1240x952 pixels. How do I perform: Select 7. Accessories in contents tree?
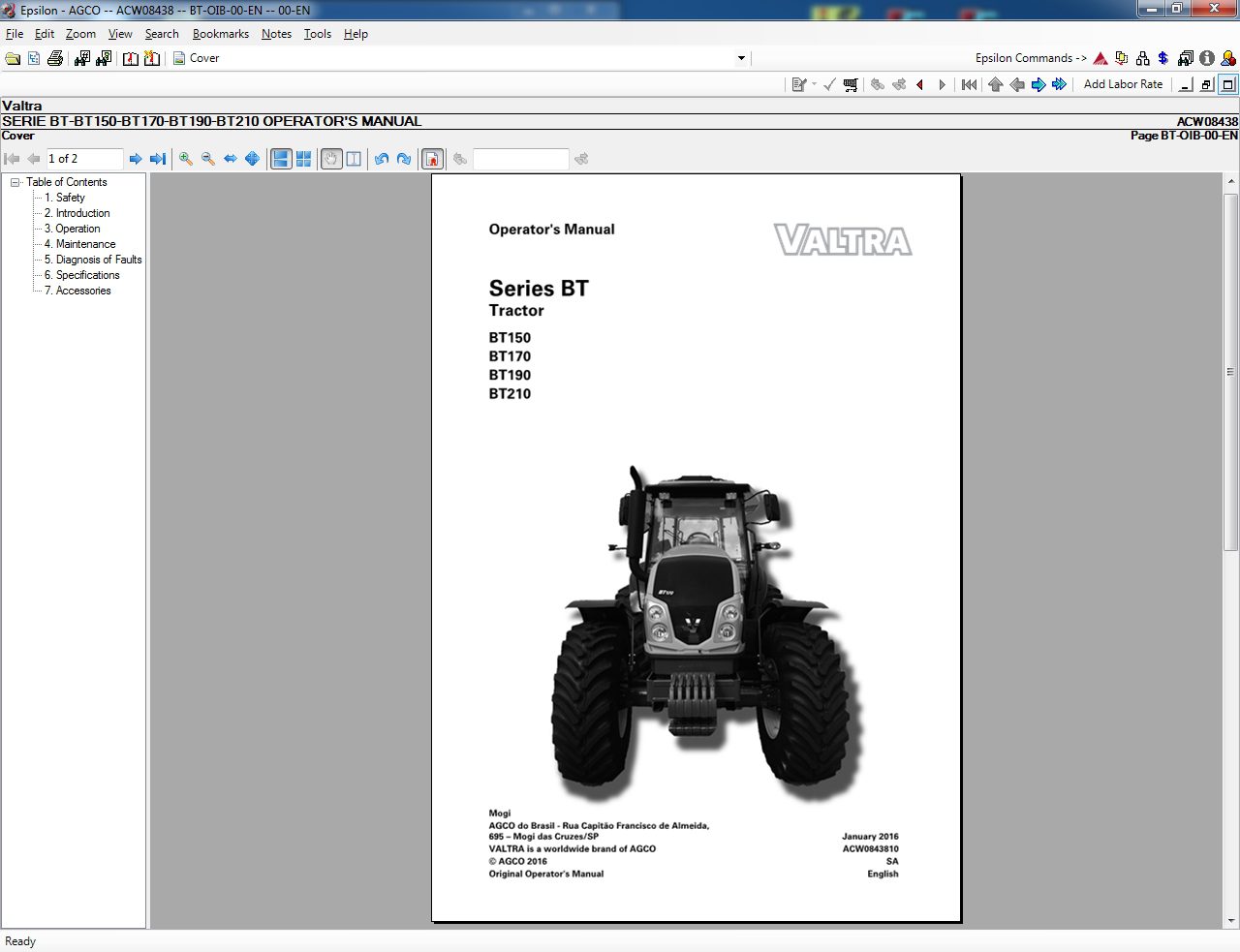tap(77, 291)
